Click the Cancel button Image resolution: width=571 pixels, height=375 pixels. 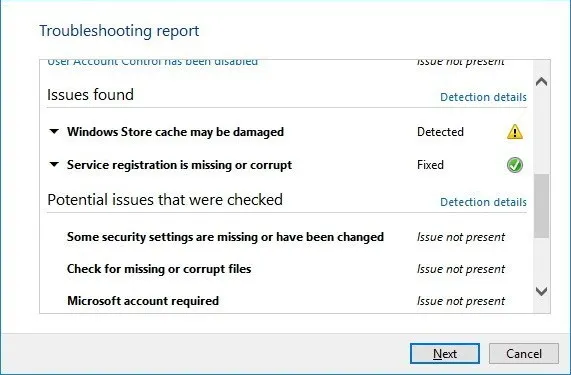(524, 354)
